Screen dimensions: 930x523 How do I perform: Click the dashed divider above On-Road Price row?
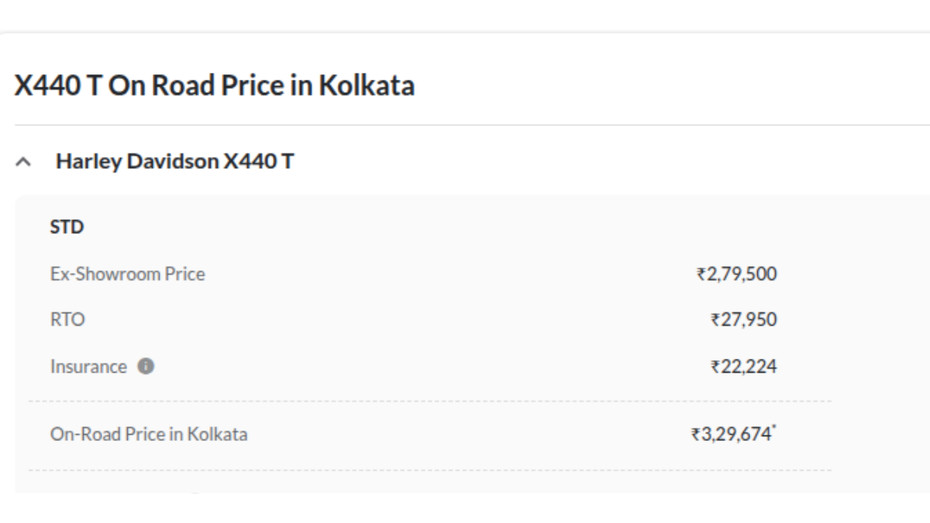point(430,401)
